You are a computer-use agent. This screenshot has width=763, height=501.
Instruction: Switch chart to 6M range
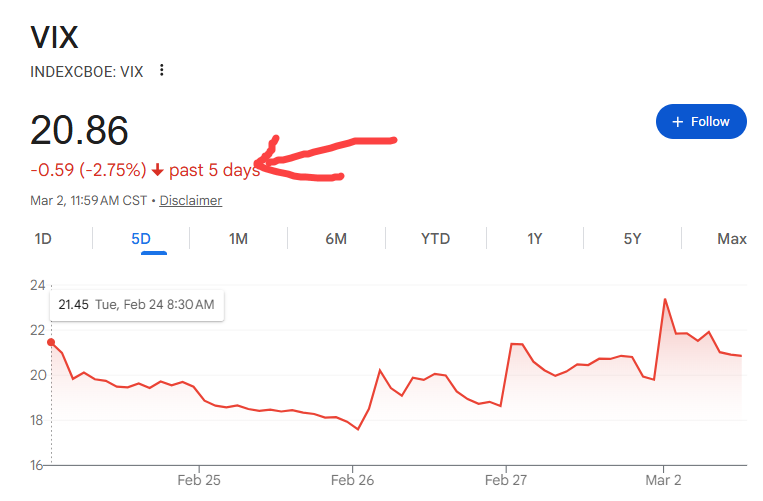pyautogui.click(x=336, y=239)
